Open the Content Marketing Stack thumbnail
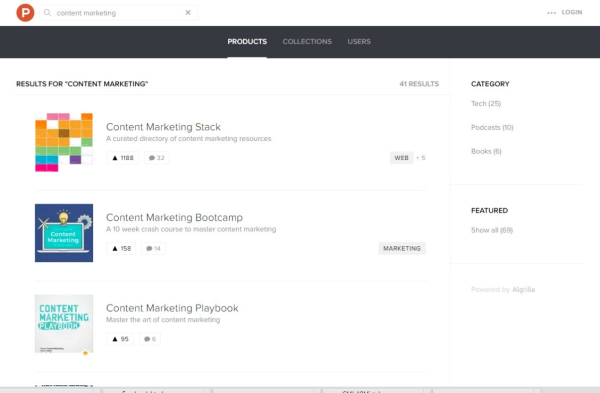This screenshot has width=600, height=393. coord(64,142)
